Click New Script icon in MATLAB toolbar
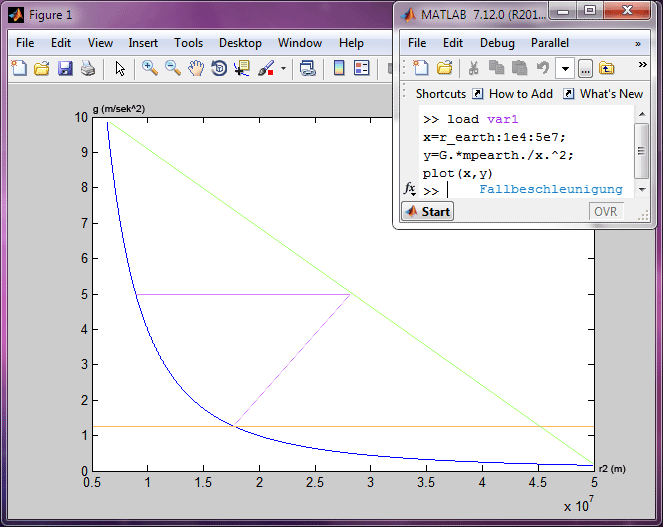This screenshot has height=527, width=663. click(421, 68)
